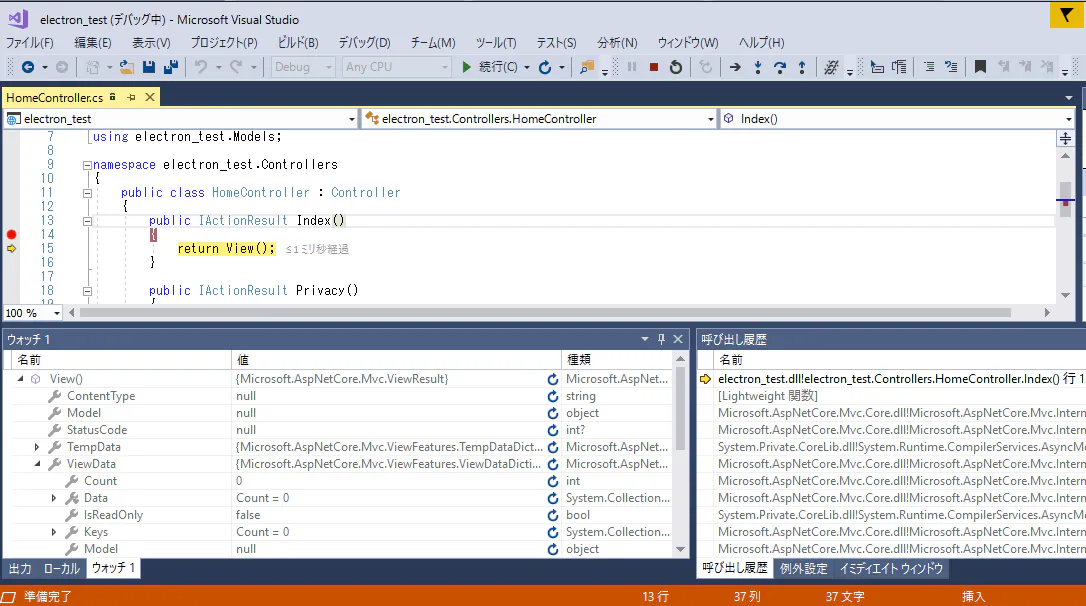Collapse the Privacy() method on line 18
The height and width of the screenshot is (606, 1086).
click(x=87, y=292)
